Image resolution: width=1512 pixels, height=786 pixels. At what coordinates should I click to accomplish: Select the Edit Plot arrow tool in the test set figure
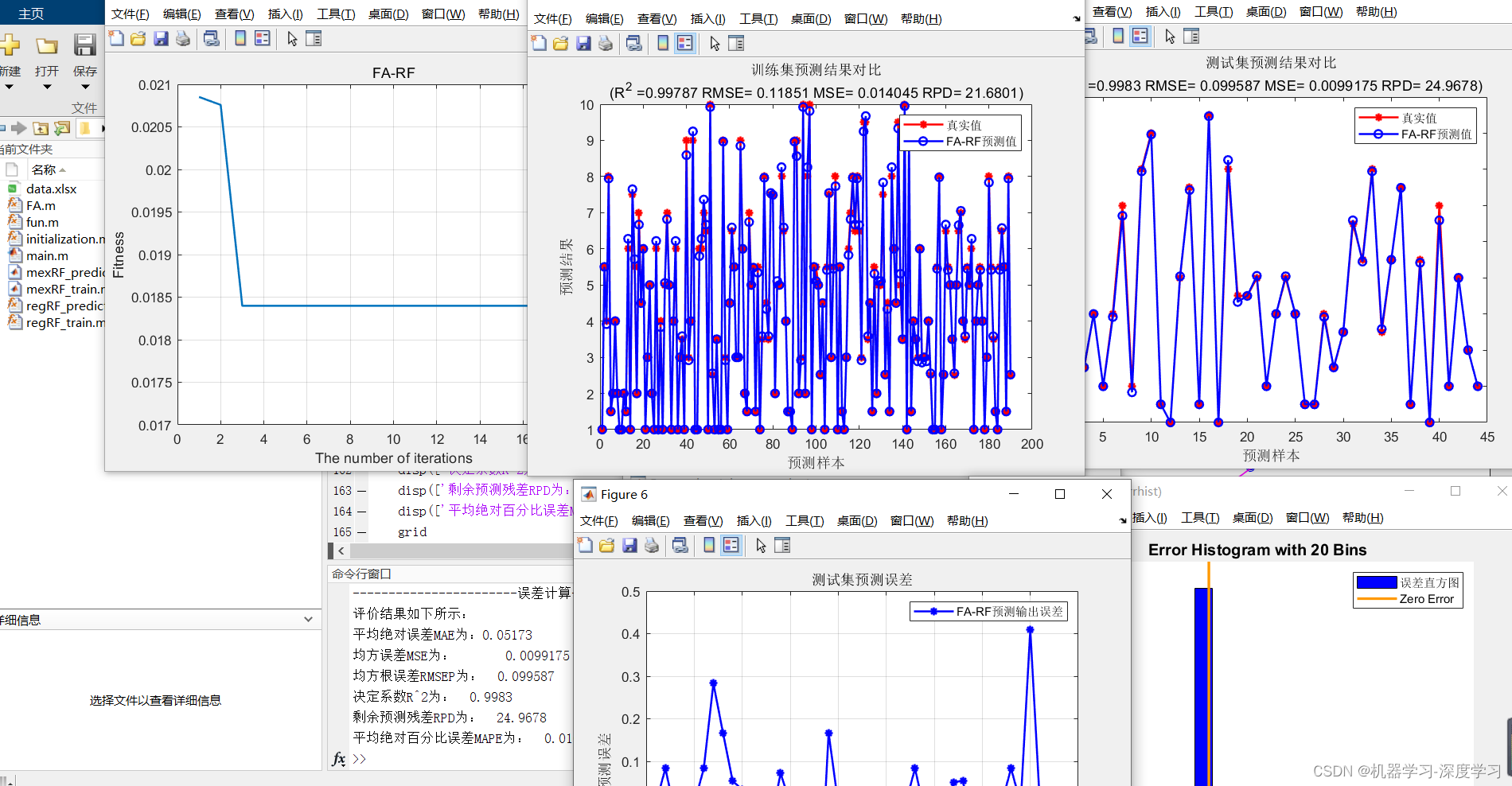click(1170, 37)
